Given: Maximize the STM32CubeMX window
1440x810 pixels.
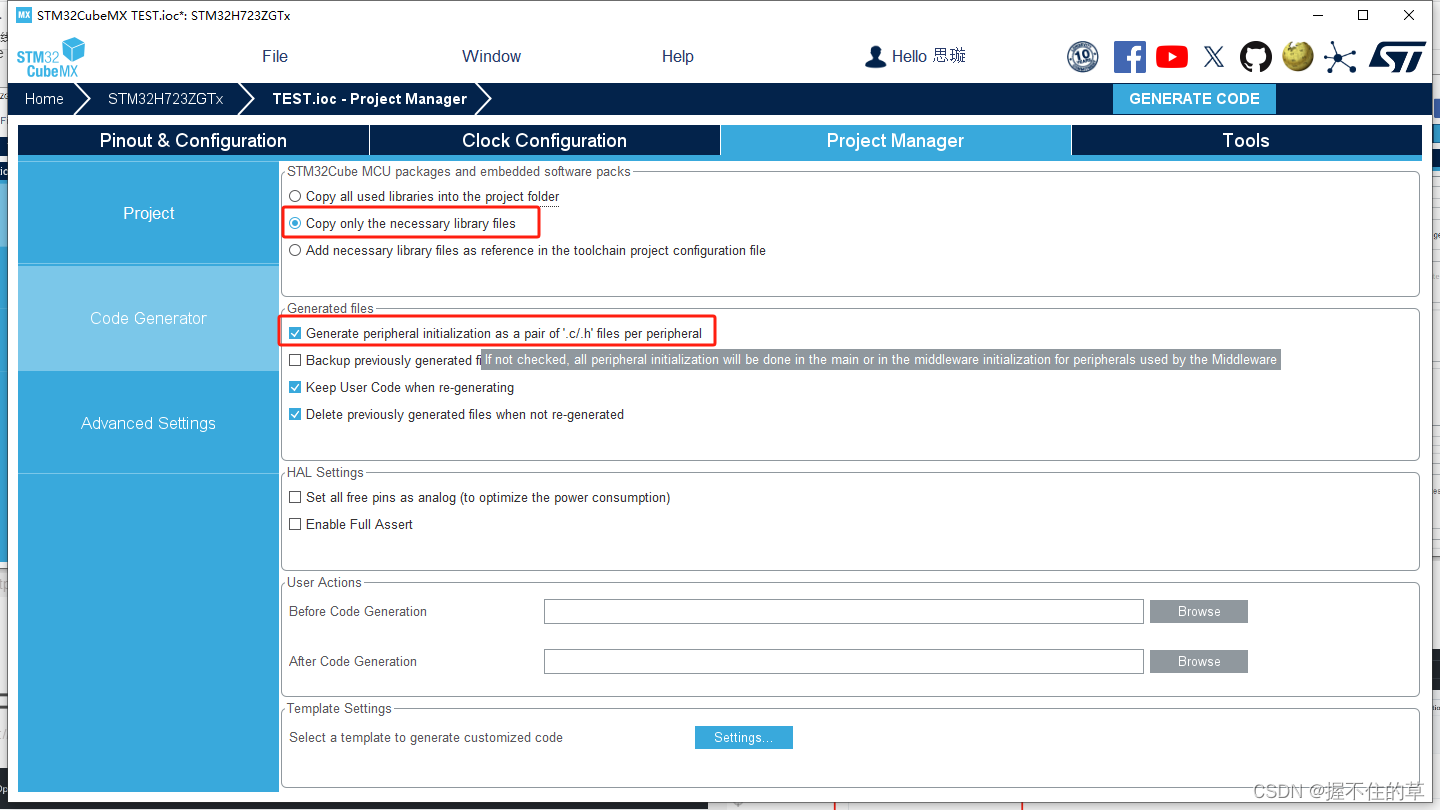Looking at the screenshot, I should click(1362, 15).
